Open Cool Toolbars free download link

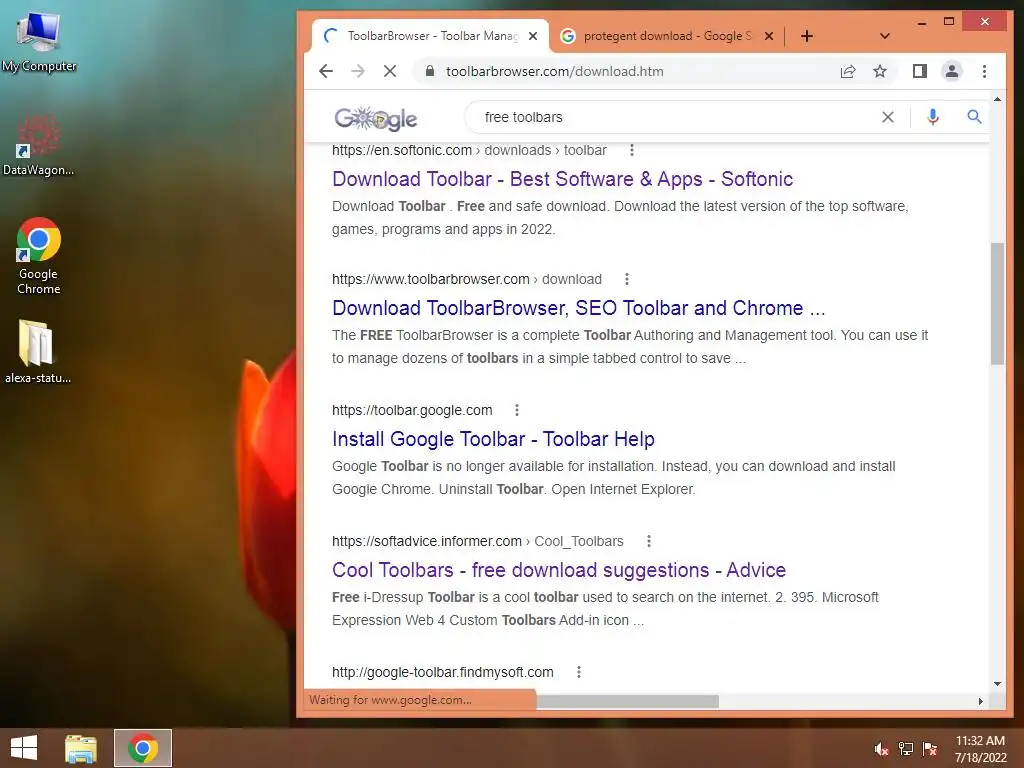click(x=559, y=570)
